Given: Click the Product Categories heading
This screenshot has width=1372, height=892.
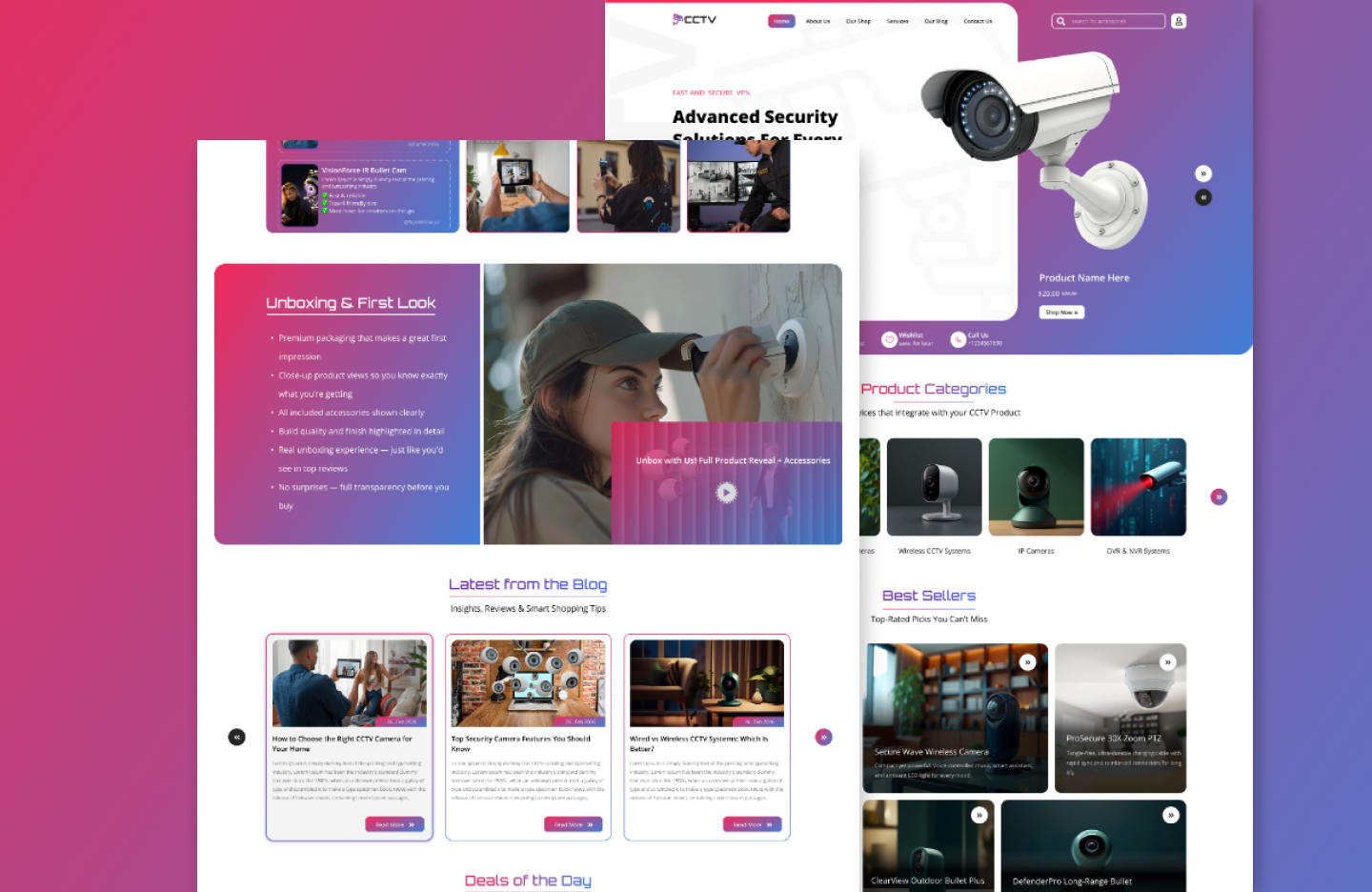Looking at the screenshot, I should click(x=934, y=389).
